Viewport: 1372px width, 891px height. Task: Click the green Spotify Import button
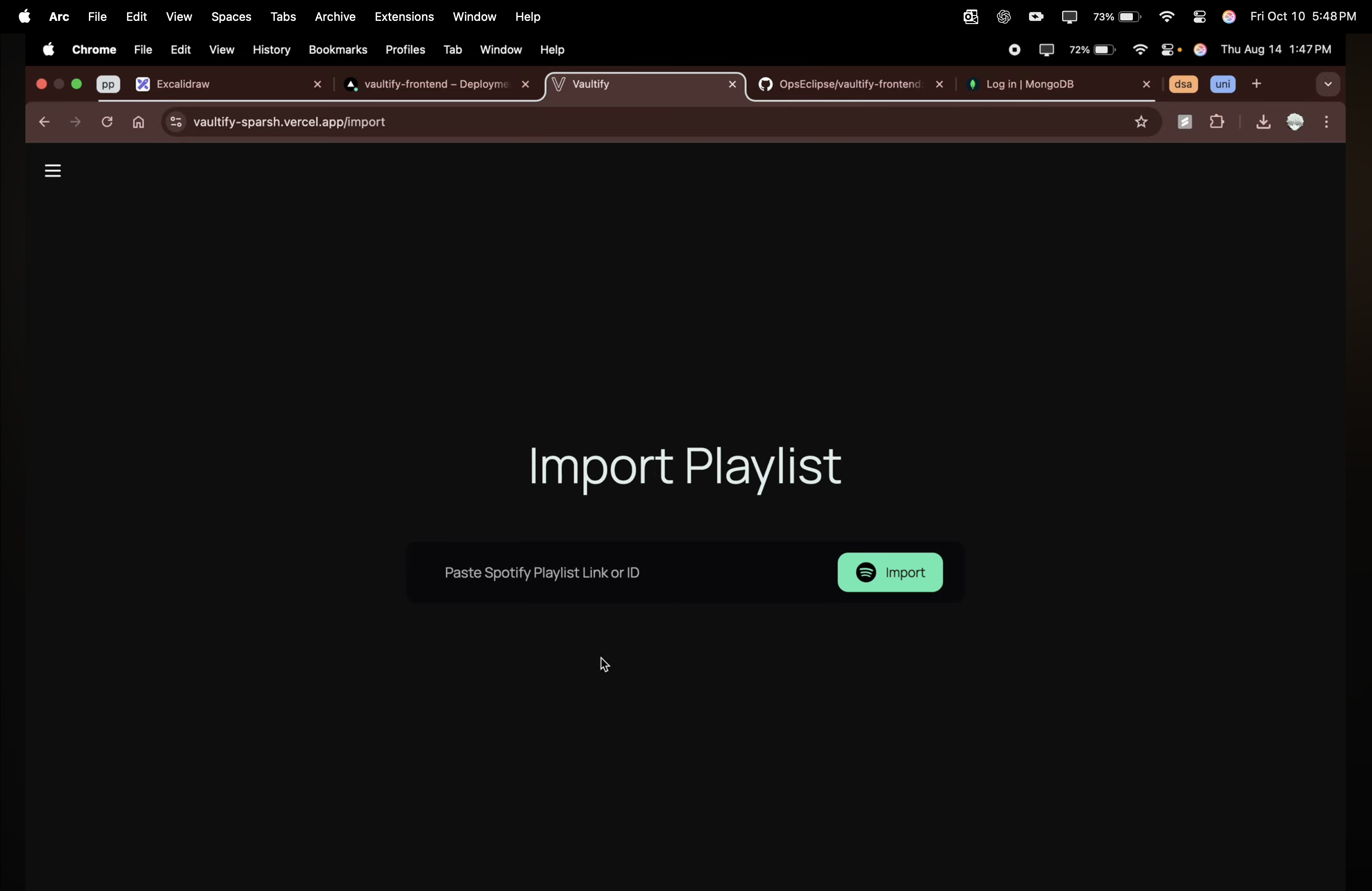click(890, 572)
